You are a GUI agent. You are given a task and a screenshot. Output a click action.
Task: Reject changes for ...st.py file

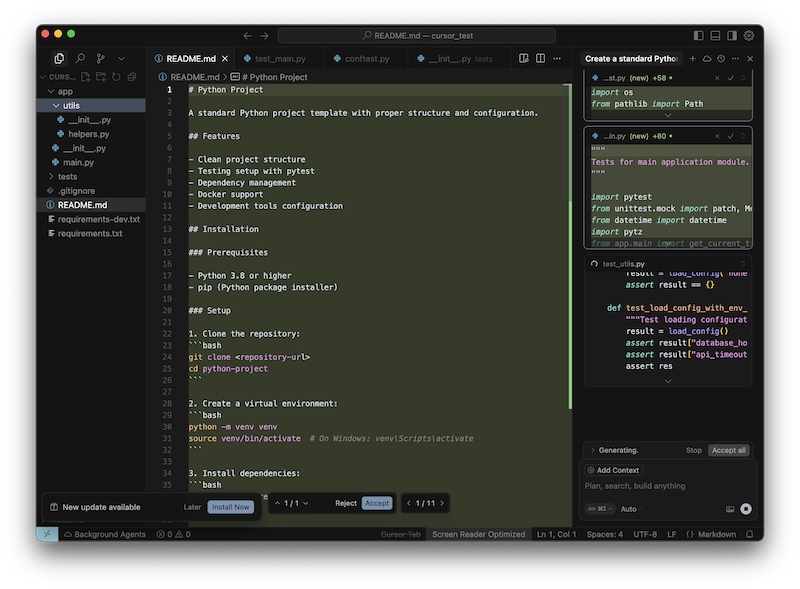717,78
